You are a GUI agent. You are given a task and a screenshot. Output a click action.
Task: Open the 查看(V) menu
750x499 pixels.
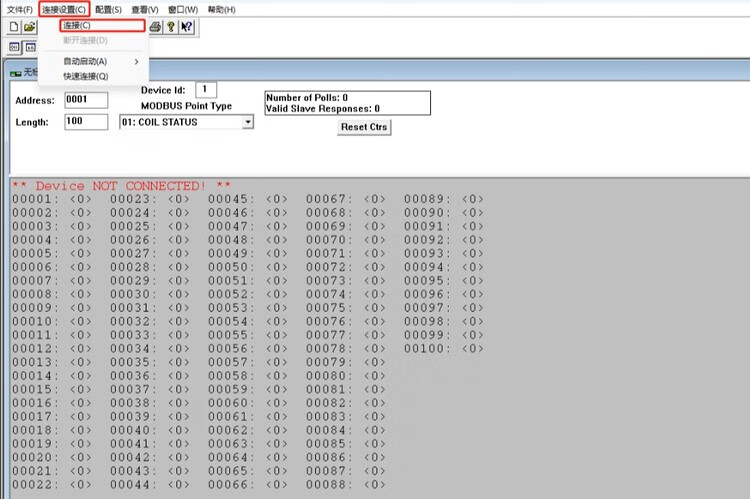145,9
